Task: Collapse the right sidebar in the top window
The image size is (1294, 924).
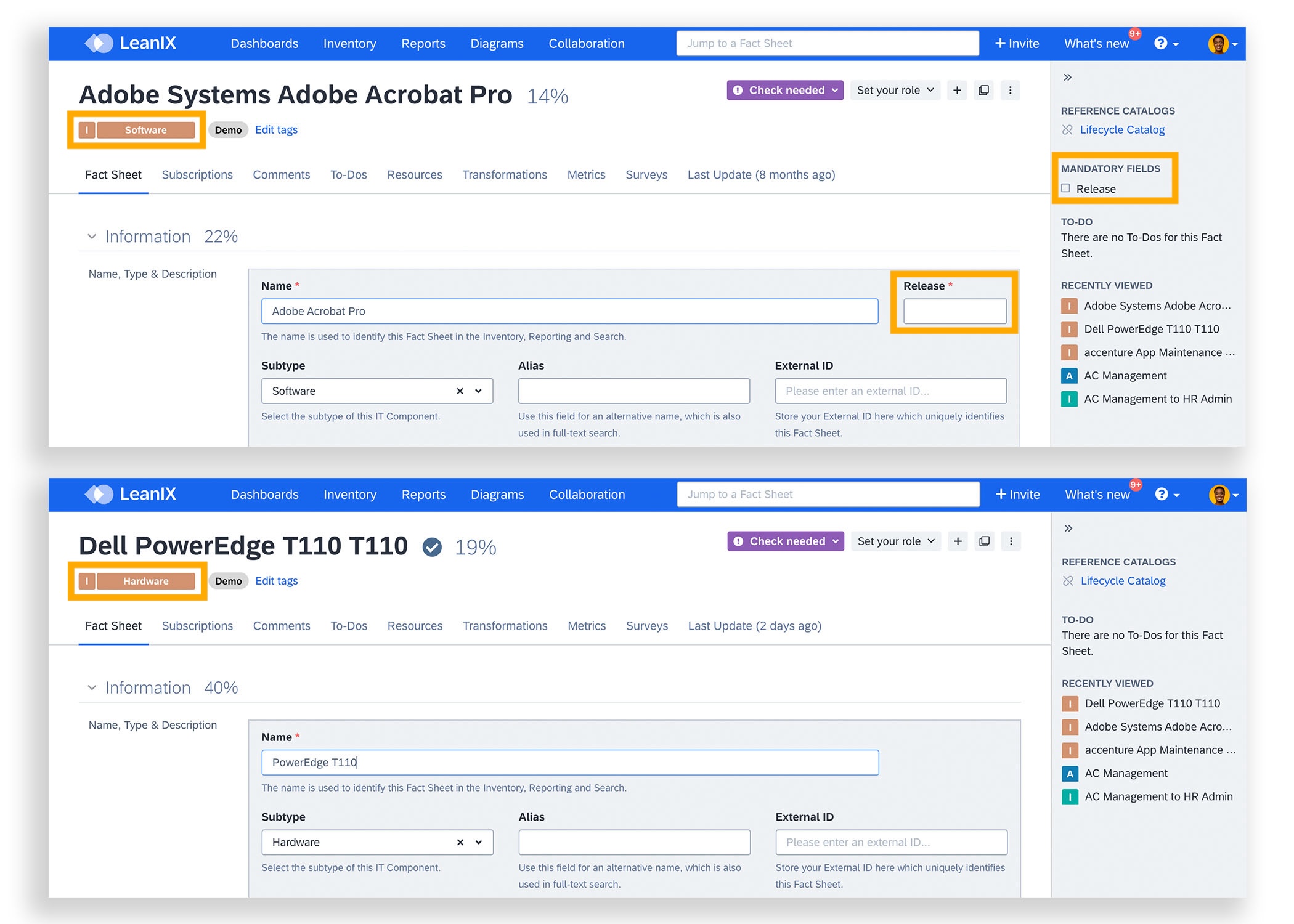Action: click(1068, 77)
